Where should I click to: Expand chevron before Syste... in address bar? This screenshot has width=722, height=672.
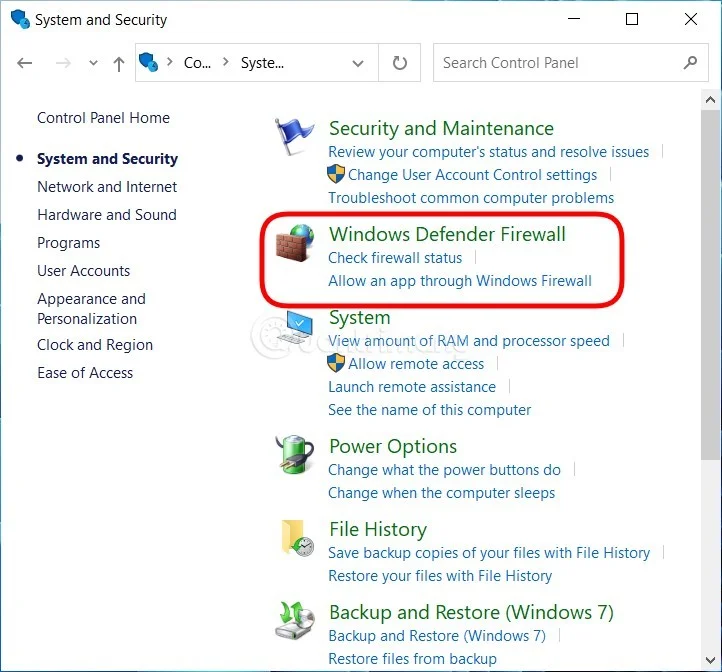click(226, 62)
